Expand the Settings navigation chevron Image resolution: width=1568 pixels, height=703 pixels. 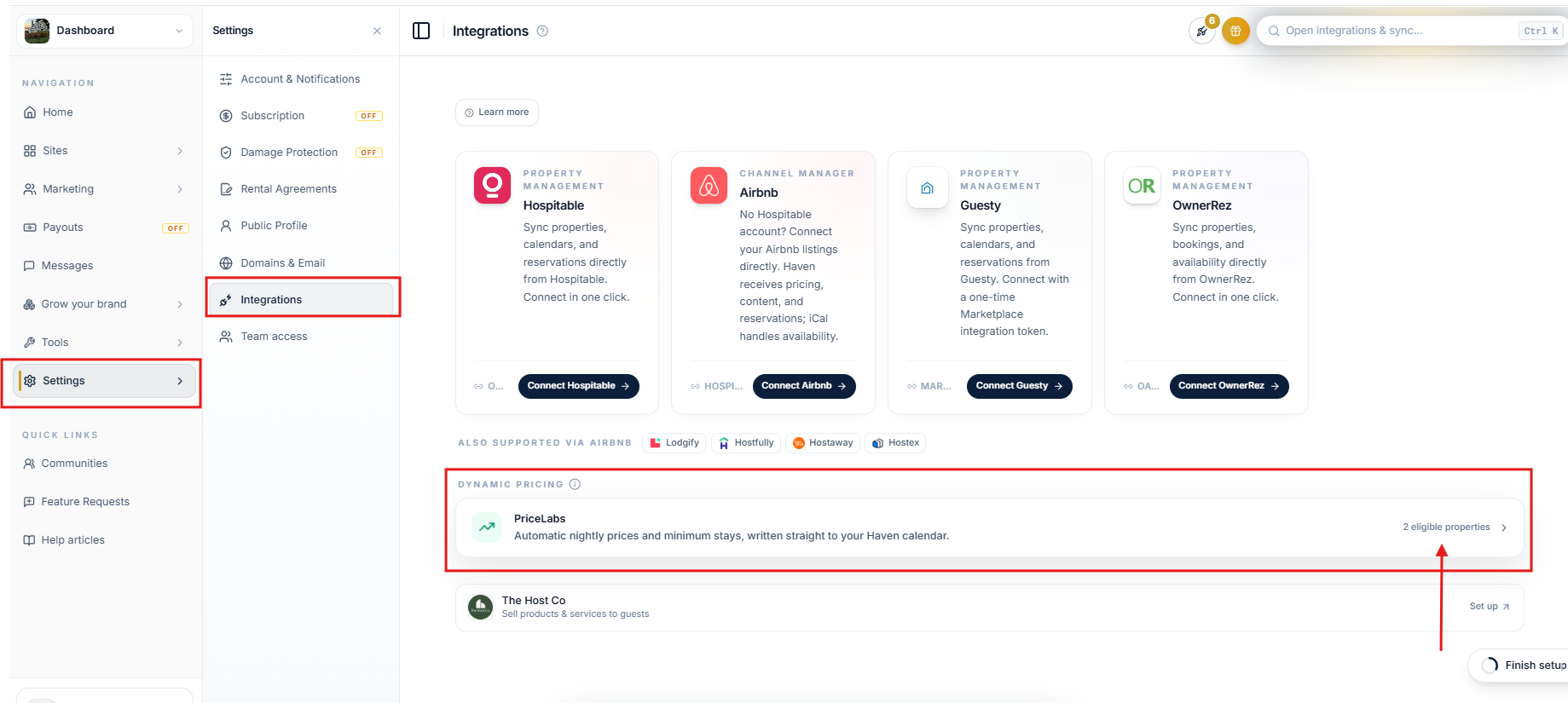coord(180,381)
